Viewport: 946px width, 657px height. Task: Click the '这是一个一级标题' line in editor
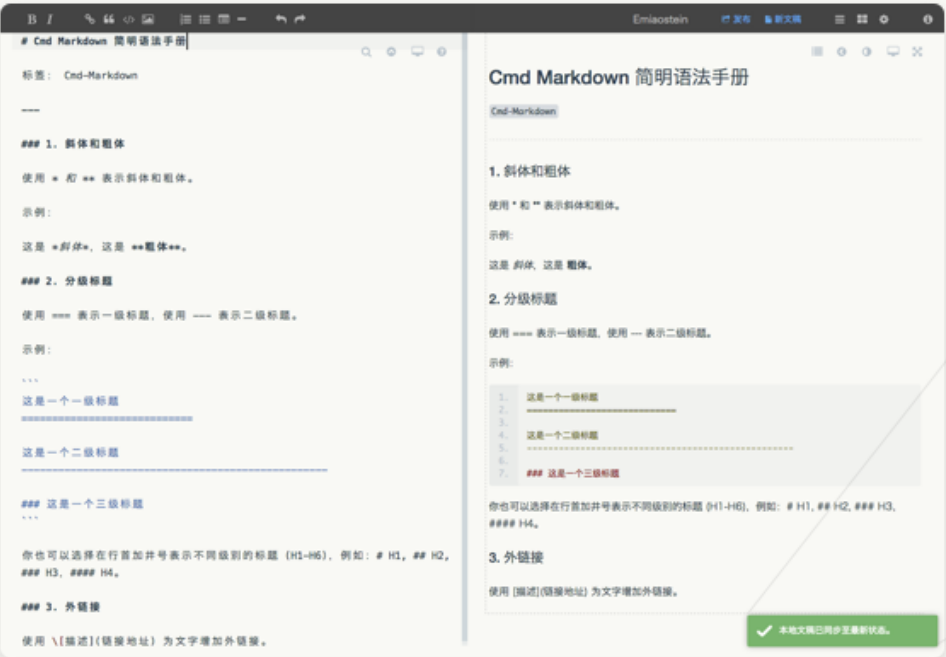71,401
